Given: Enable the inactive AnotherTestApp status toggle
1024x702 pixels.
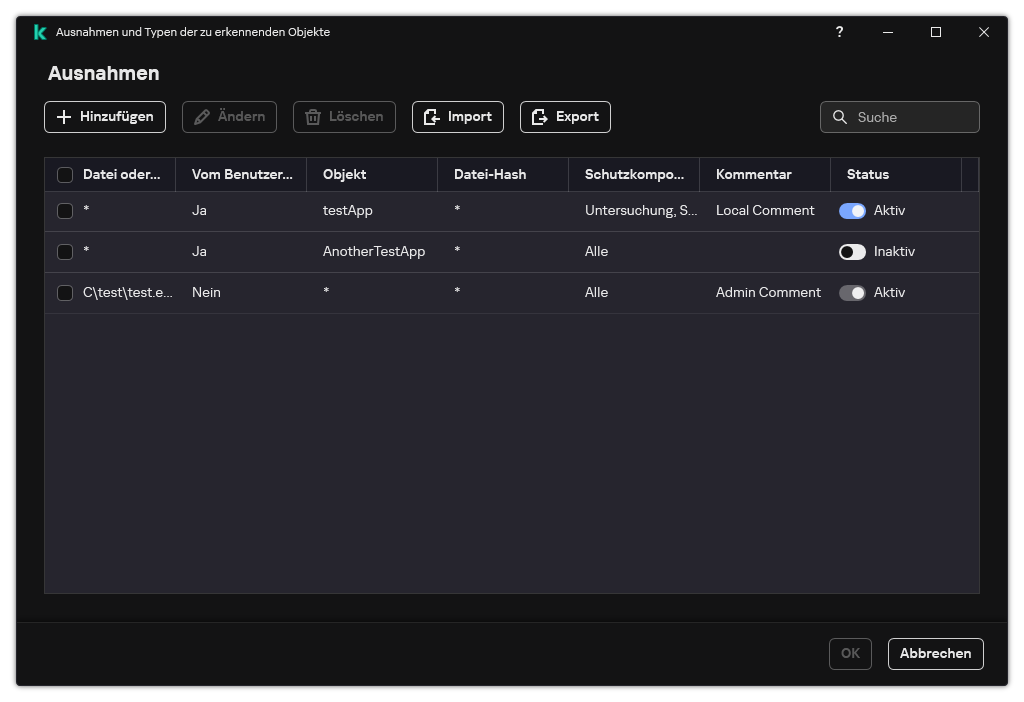Looking at the screenshot, I should click(x=852, y=252).
